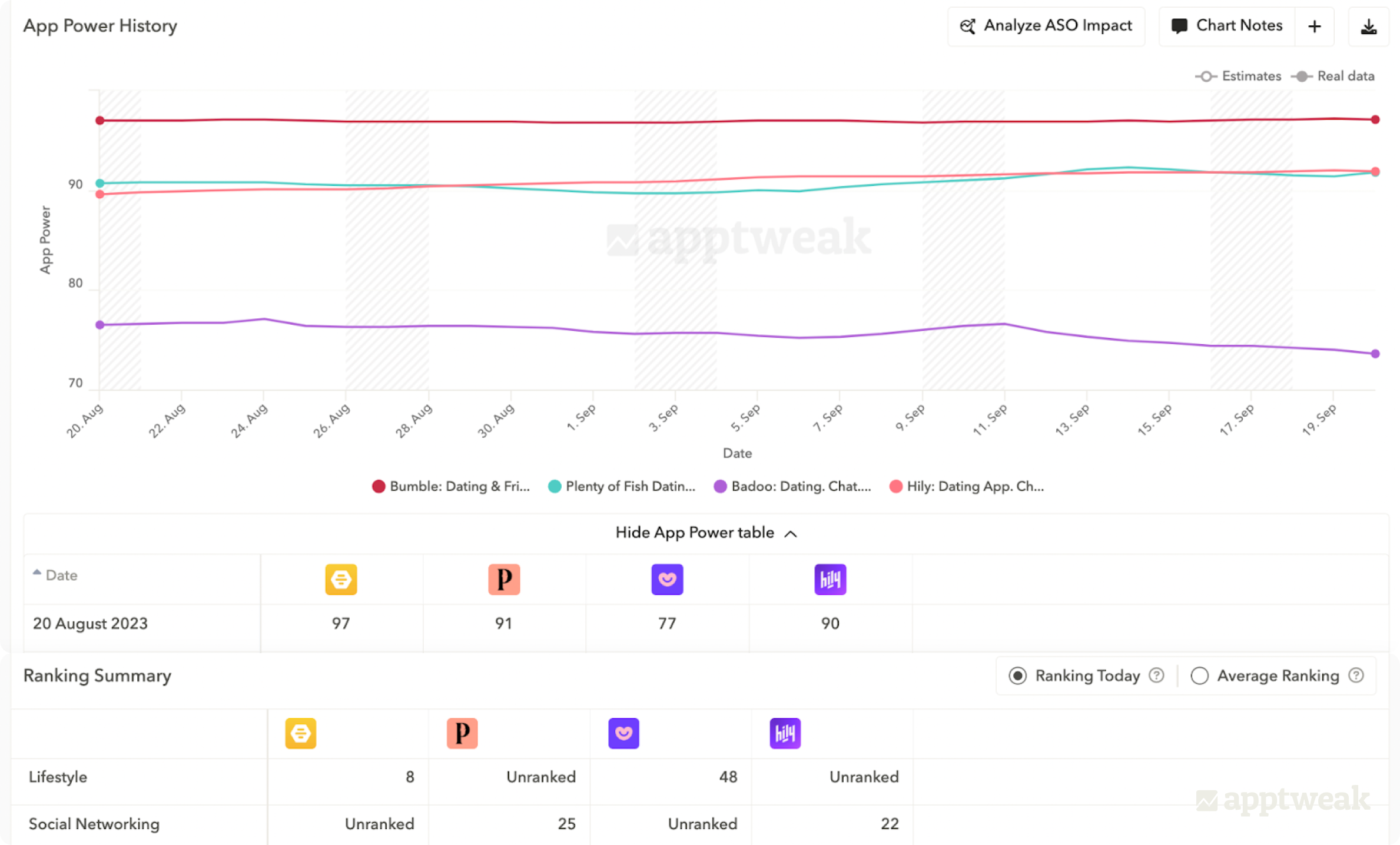Click Badoo's App Power value 77
This screenshot has height=845, width=1400.
(667, 624)
